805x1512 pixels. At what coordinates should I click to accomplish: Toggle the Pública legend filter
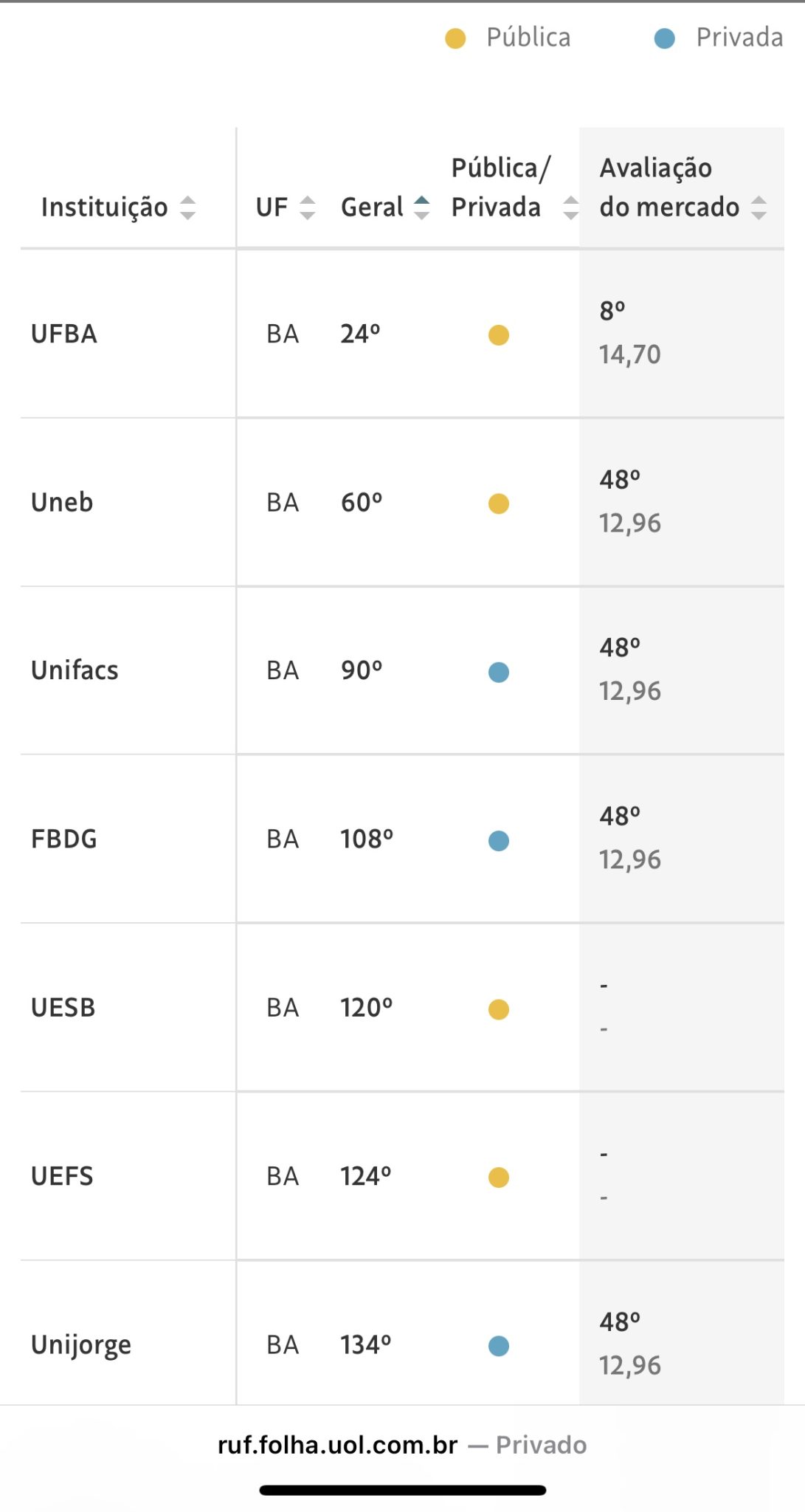pyautogui.click(x=528, y=38)
